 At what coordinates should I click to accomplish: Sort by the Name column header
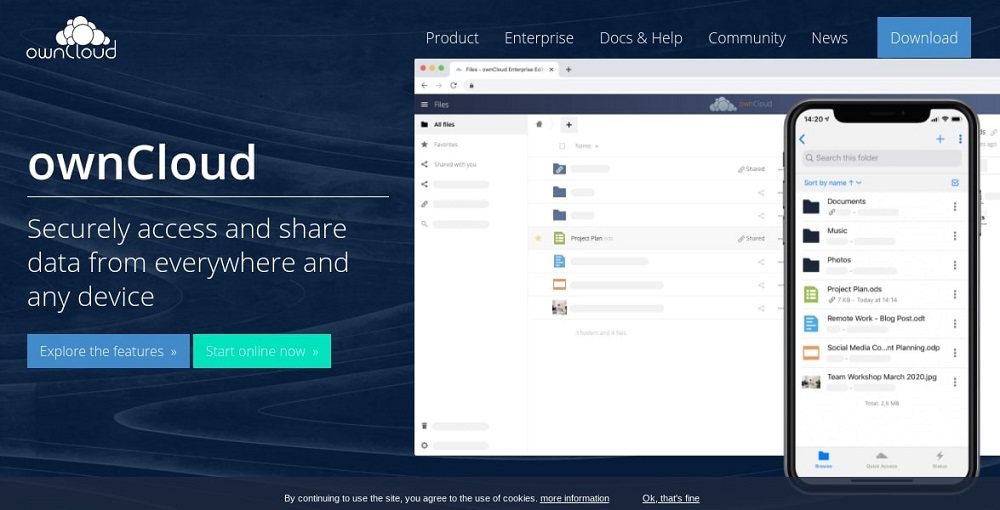[x=587, y=146]
